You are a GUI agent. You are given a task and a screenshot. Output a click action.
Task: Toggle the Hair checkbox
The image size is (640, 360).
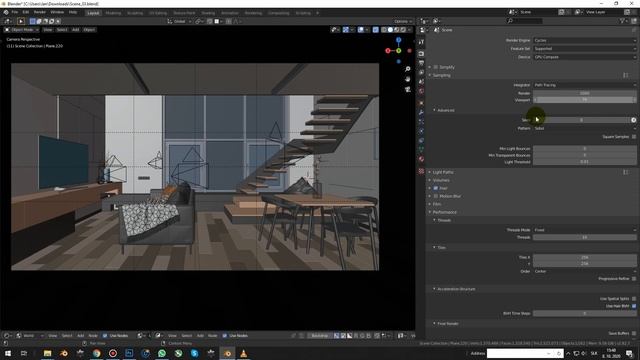(436, 188)
